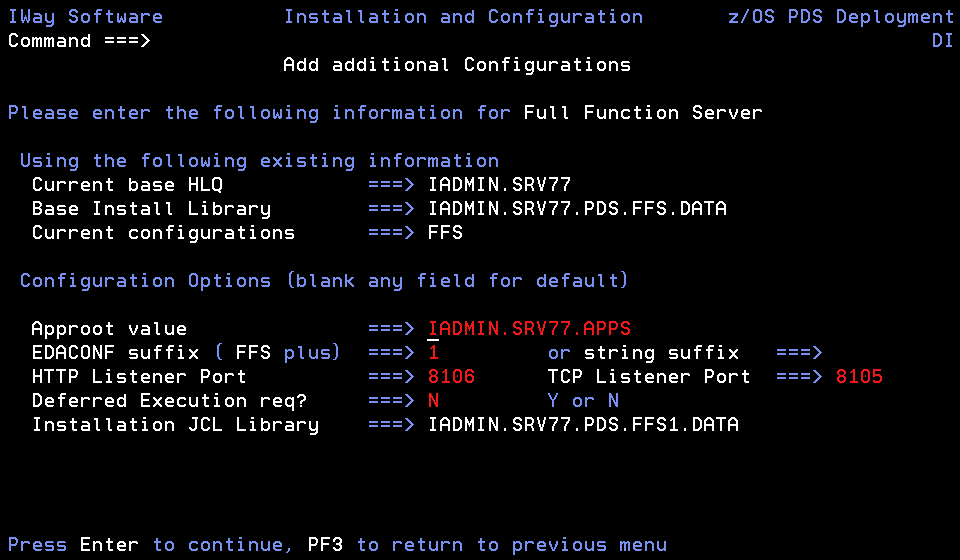The width and height of the screenshot is (960, 560).
Task: Click the DI panel identifier
Action: (x=942, y=41)
